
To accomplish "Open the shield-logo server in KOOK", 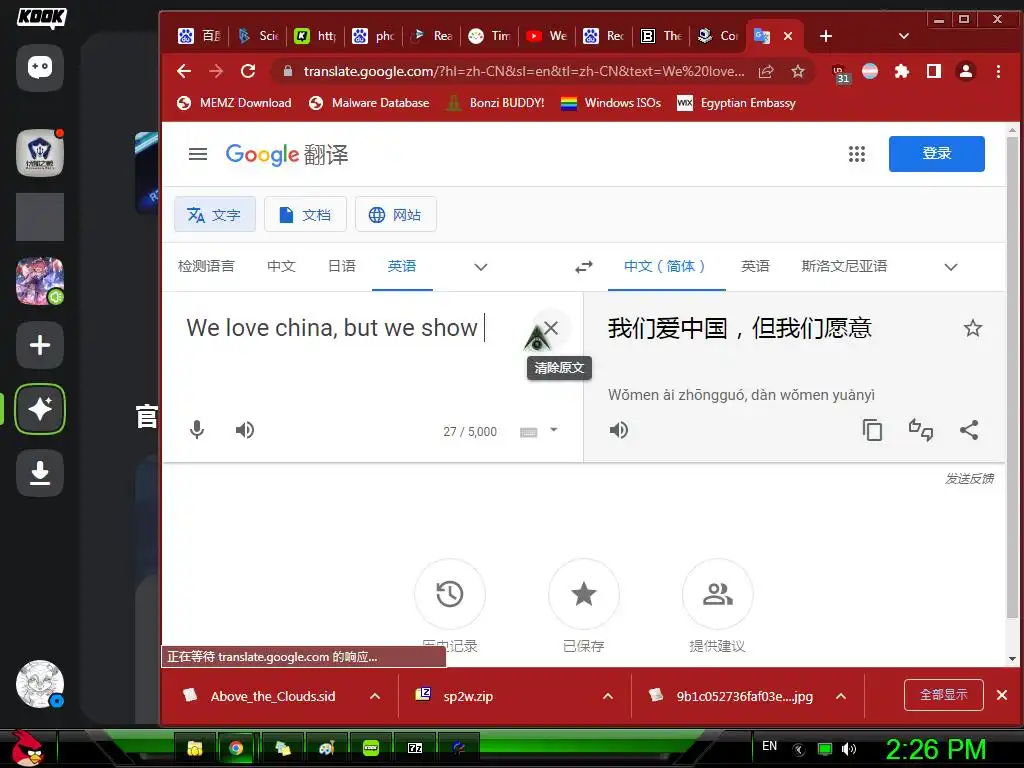I will click(40, 153).
